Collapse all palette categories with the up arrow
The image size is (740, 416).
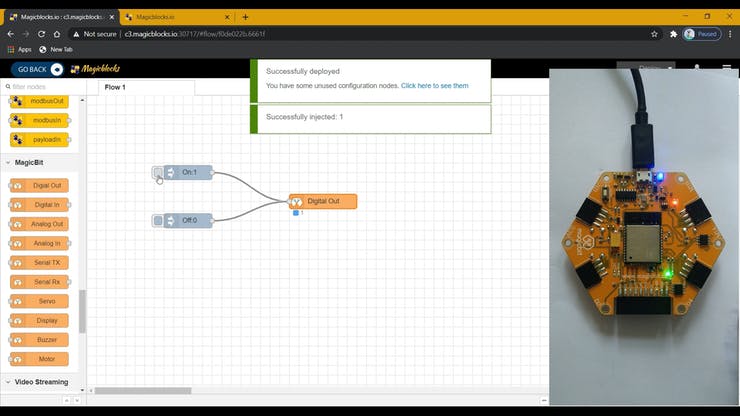67,400
